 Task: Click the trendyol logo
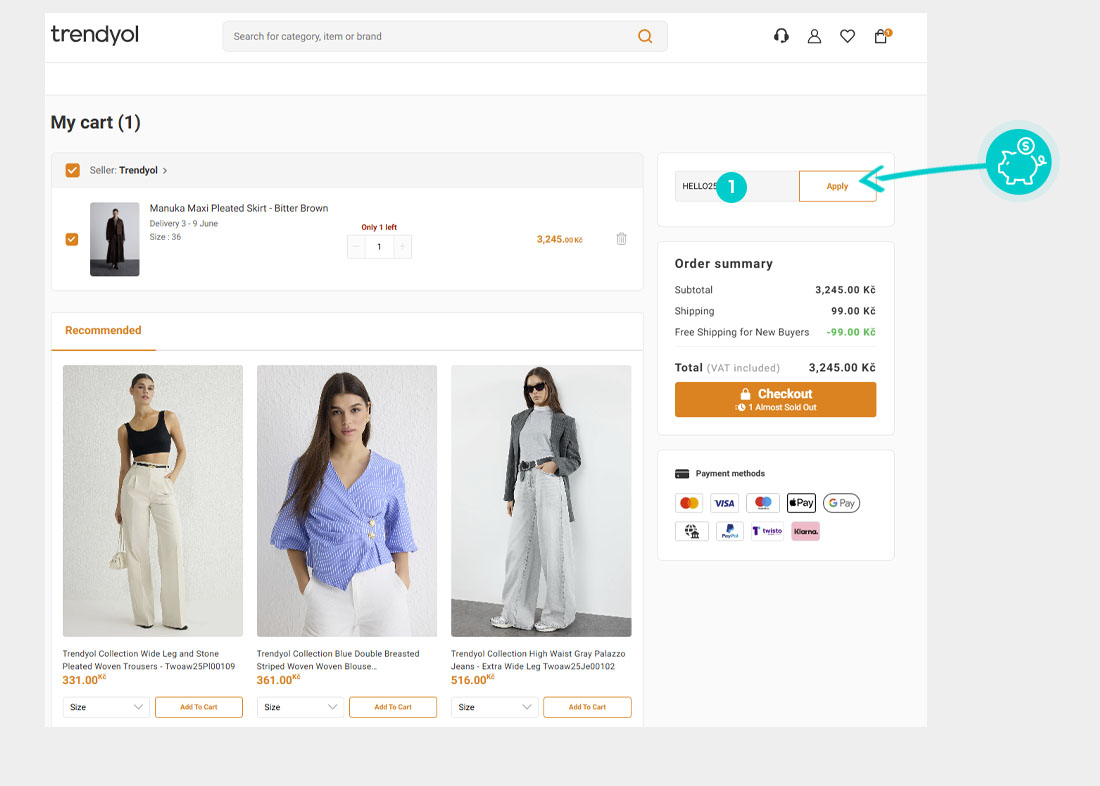tap(95, 34)
